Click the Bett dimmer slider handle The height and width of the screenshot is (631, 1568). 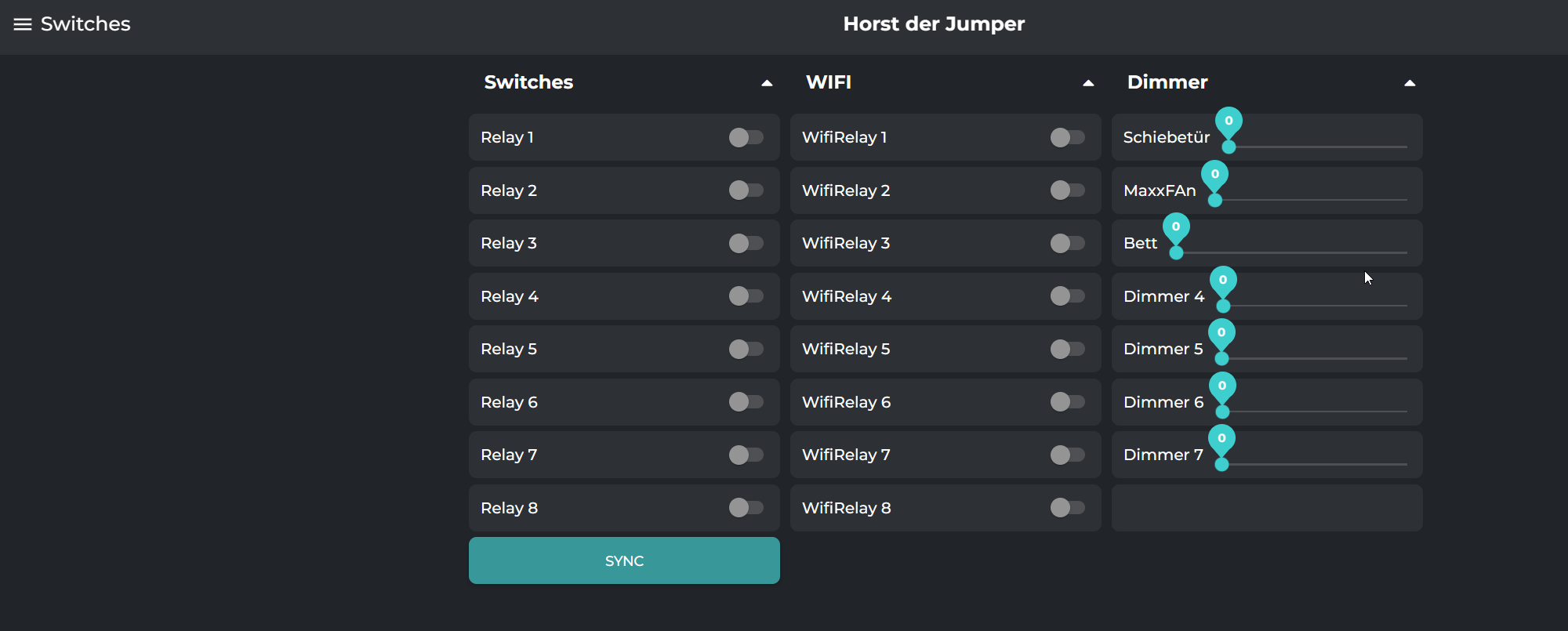pos(1176,253)
